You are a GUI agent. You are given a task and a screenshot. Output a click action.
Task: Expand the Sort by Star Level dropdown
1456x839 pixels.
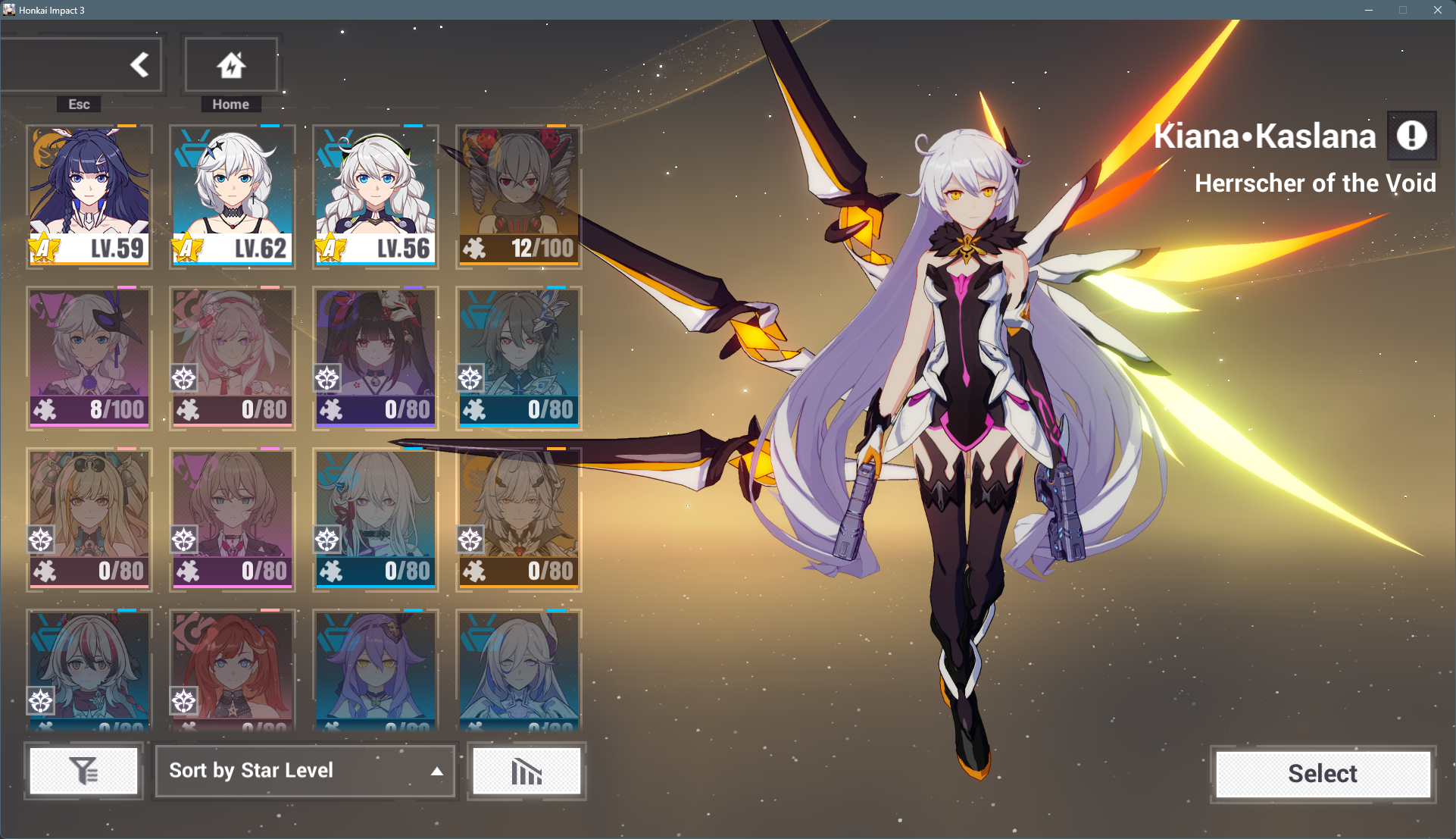pos(305,771)
